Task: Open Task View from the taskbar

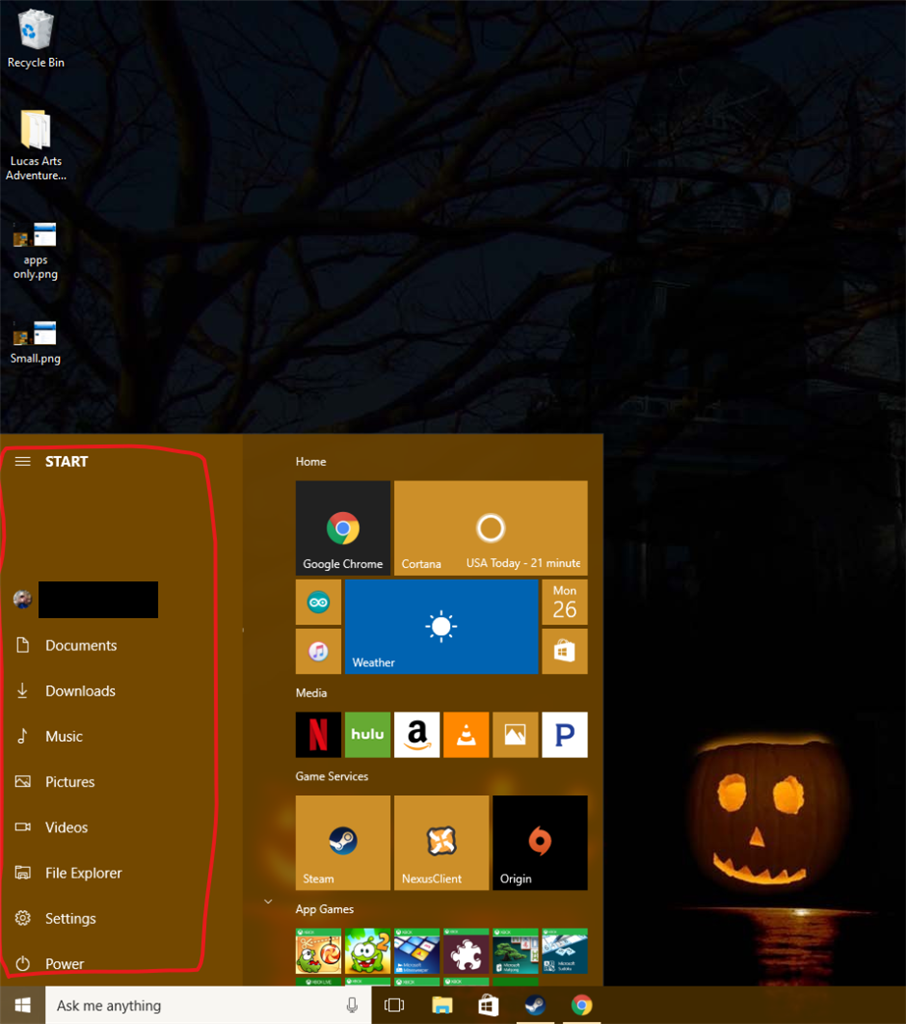Action: 394,1005
